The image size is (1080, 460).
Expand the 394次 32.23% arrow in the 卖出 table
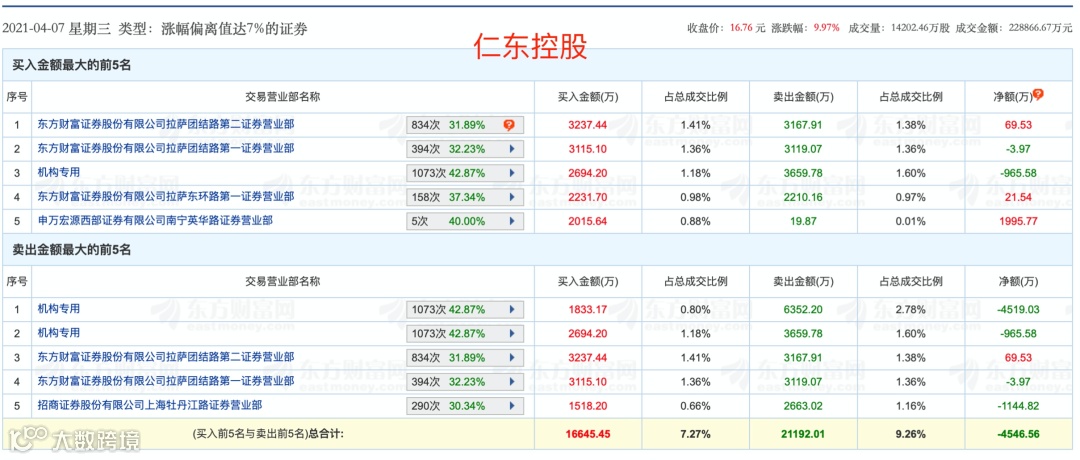512,381
